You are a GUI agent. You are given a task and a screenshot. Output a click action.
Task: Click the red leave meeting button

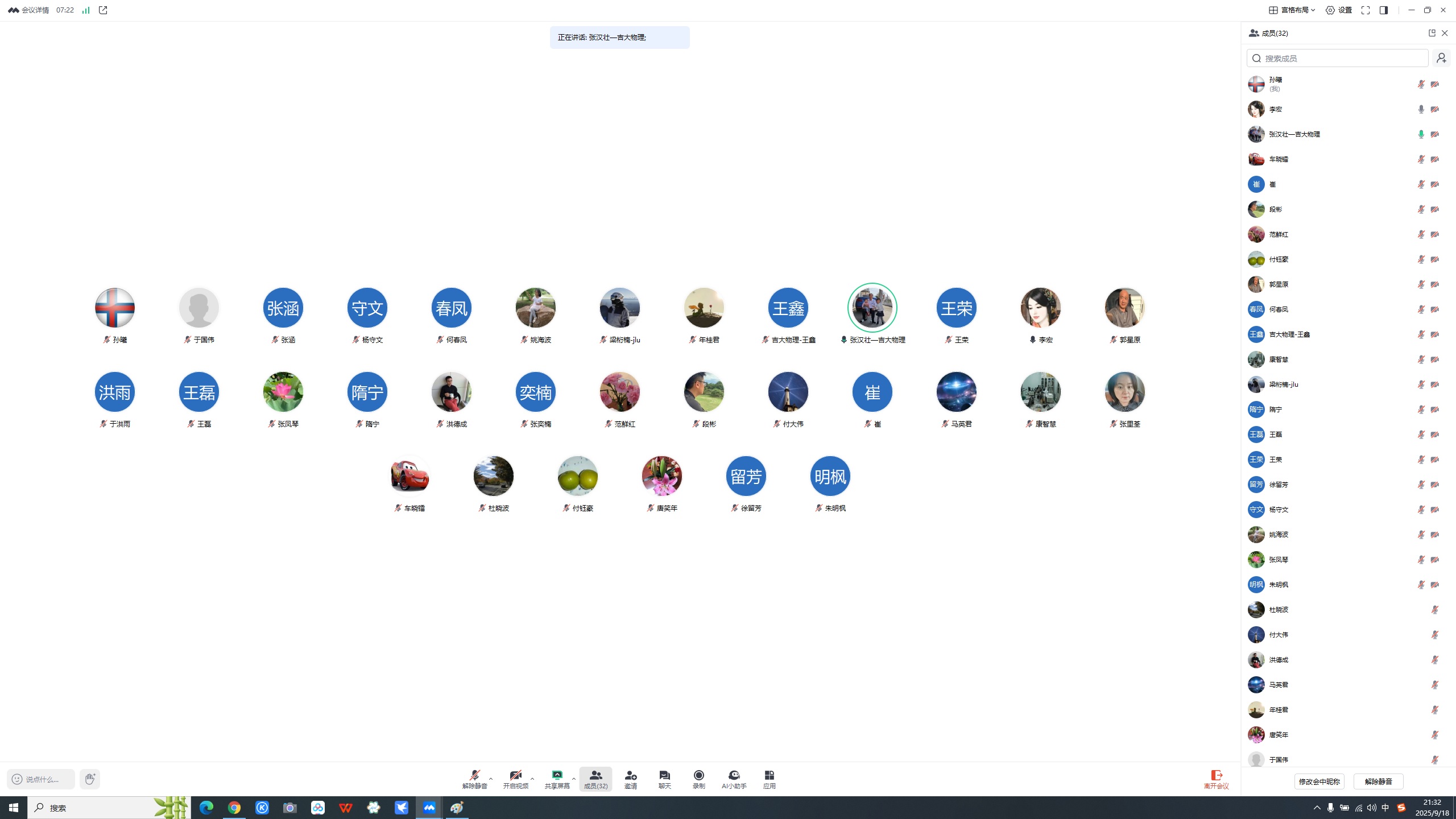click(x=1216, y=779)
